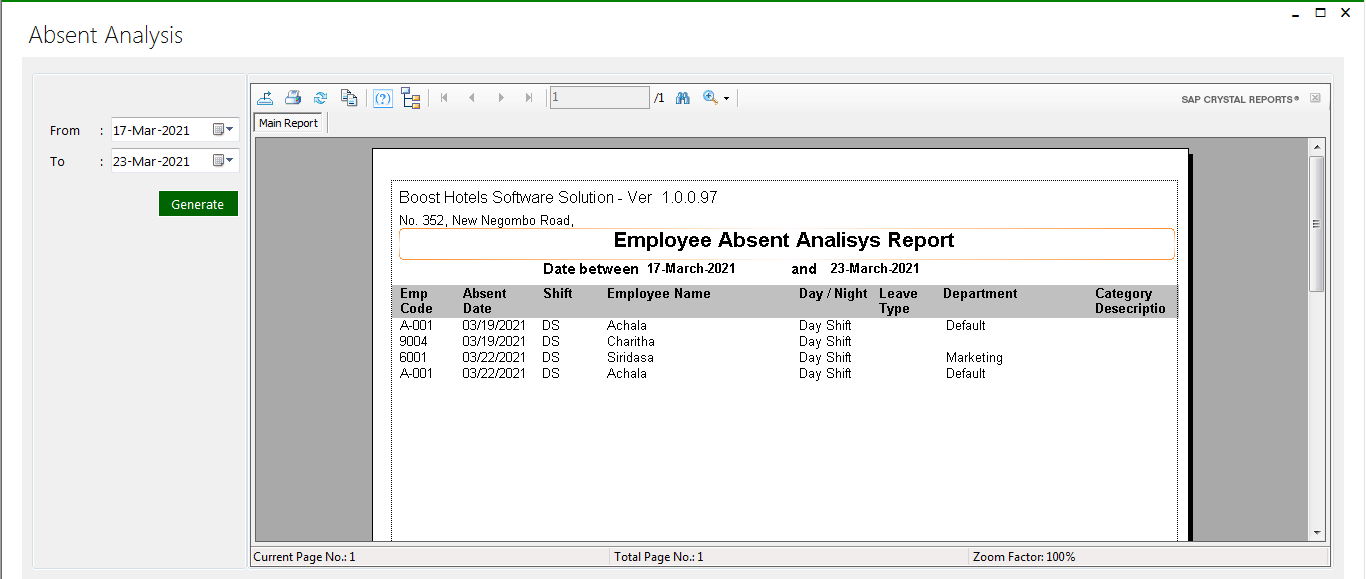This screenshot has height=579, width=1366.
Task: Click the Generate button
Action: point(198,204)
